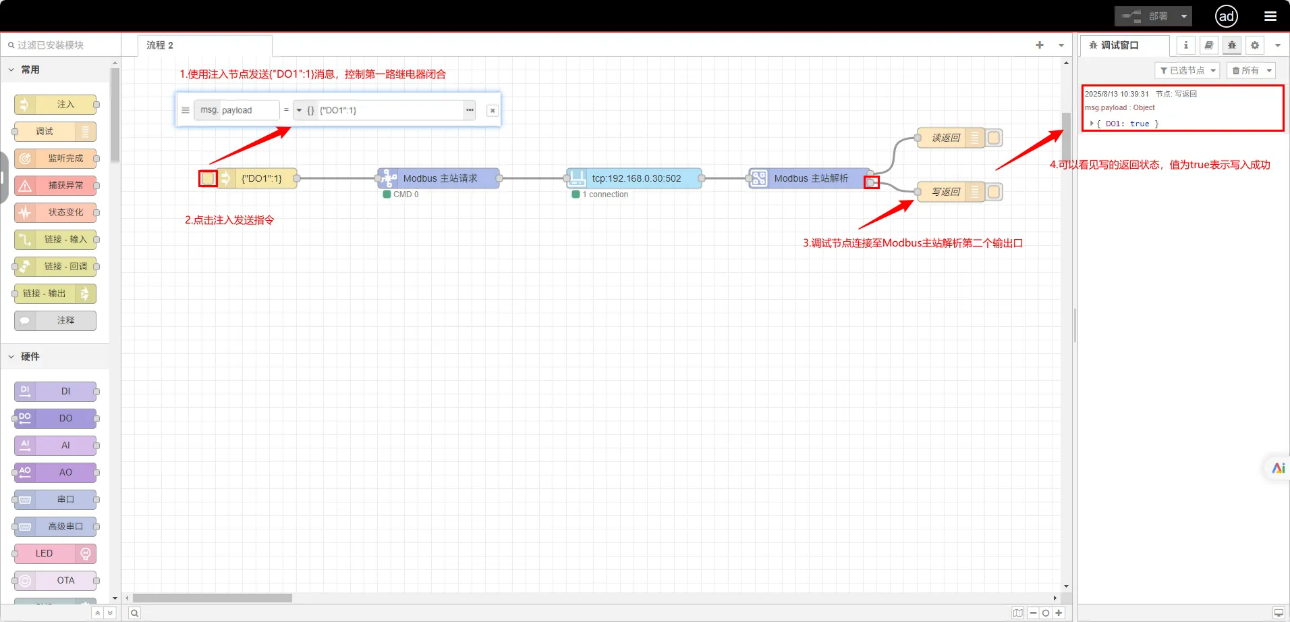Open the info sidebar tab icon
This screenshot has height=622, width=1290.
pos(1186,46)
